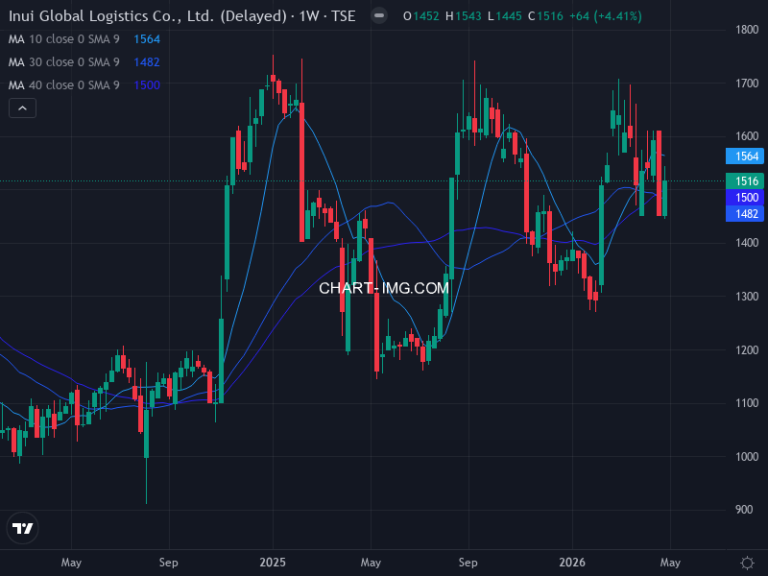The width and height of the screenshot is (768, 576).
Task: Open chart settings gear icon
Action: coord(747,563)
